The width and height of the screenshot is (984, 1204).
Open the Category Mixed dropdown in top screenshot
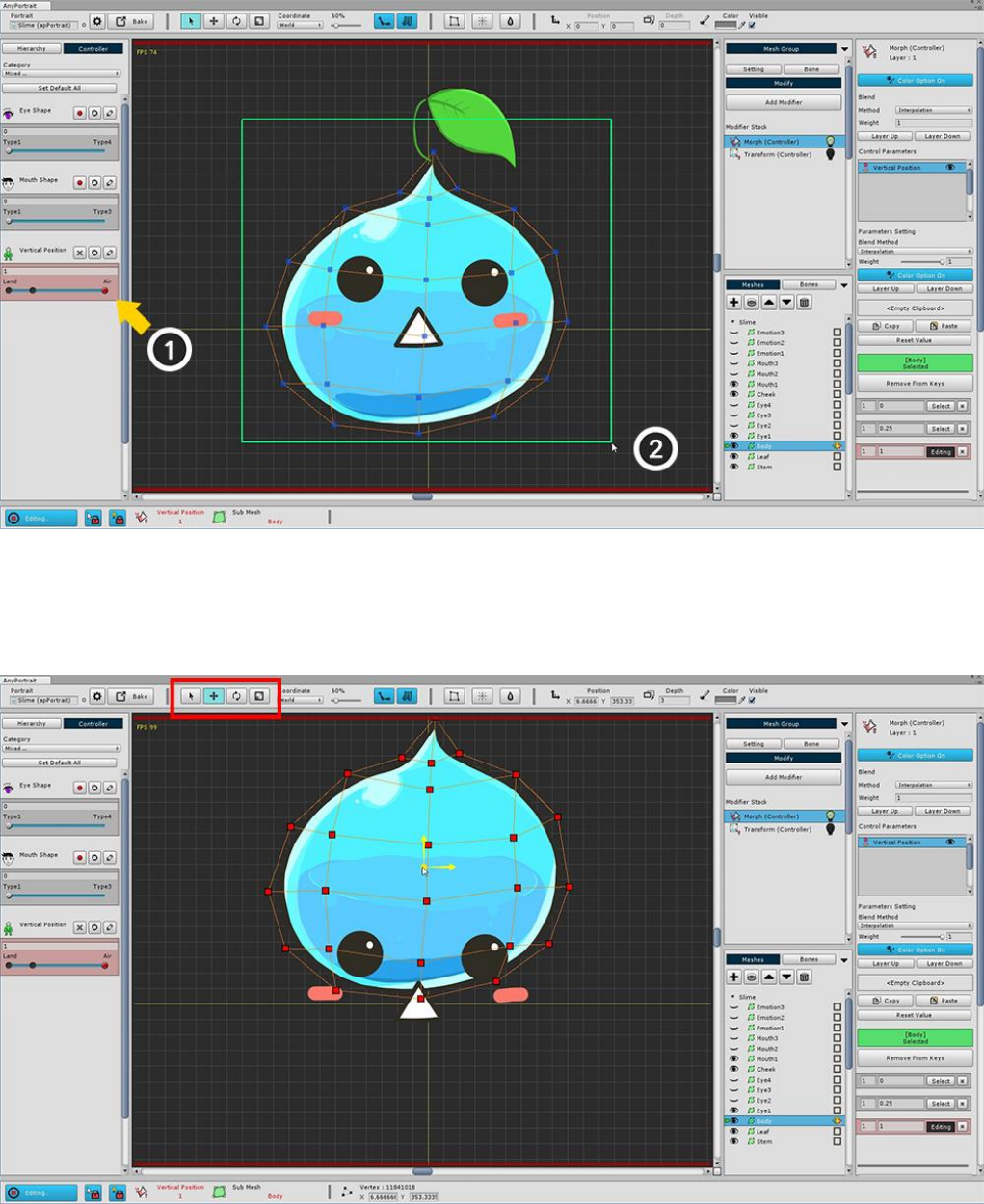pyautogui.click(x=61, y=73)
